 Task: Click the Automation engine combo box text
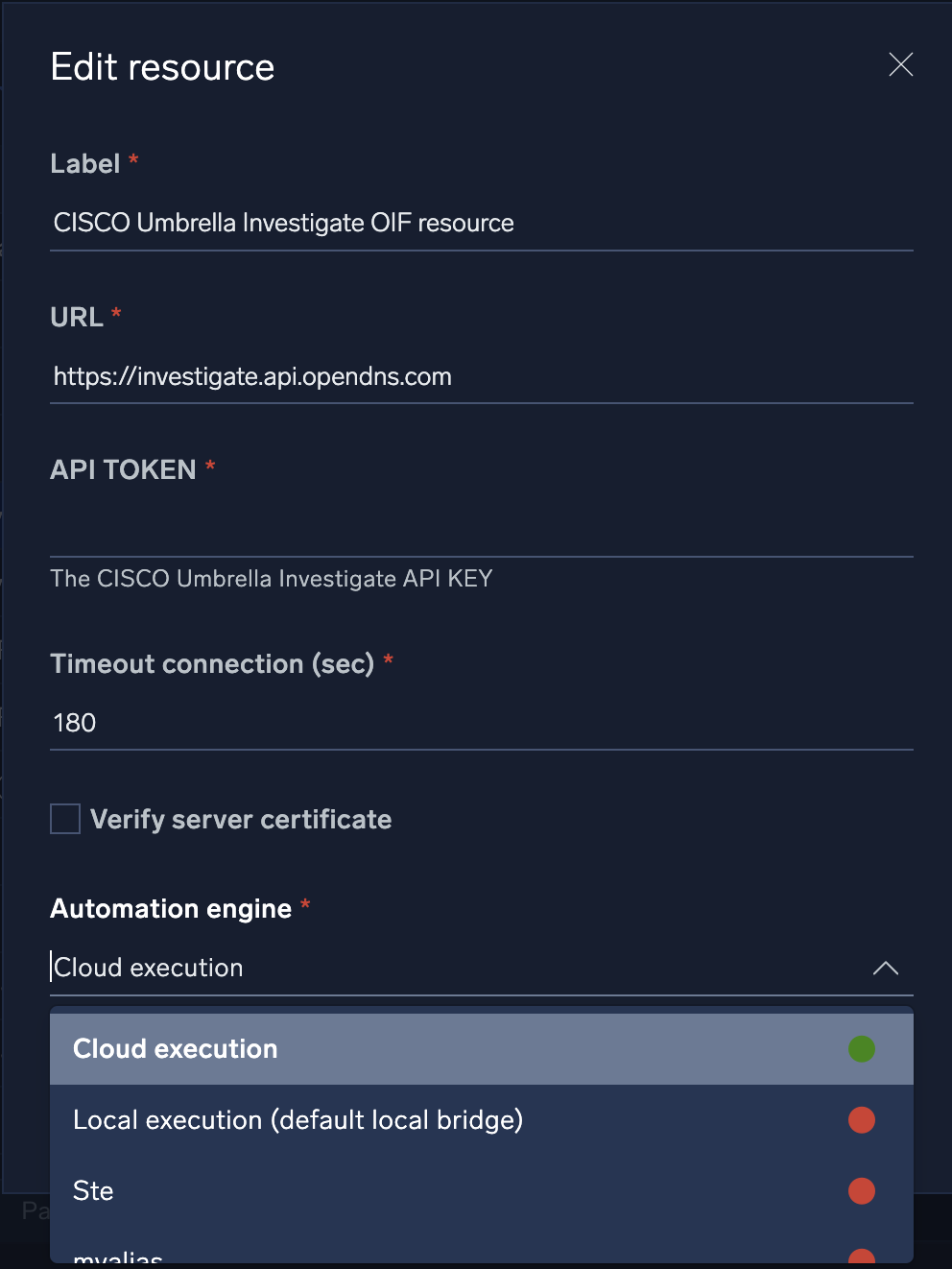coord(149,968)
